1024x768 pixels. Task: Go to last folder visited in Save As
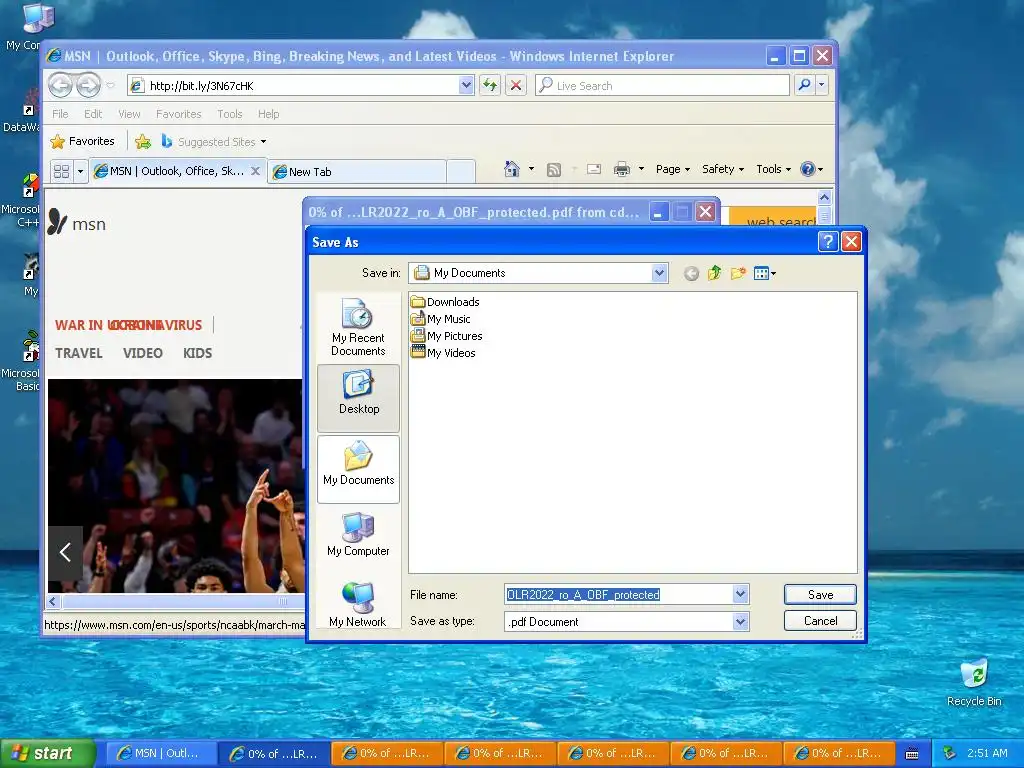[691, 274]
